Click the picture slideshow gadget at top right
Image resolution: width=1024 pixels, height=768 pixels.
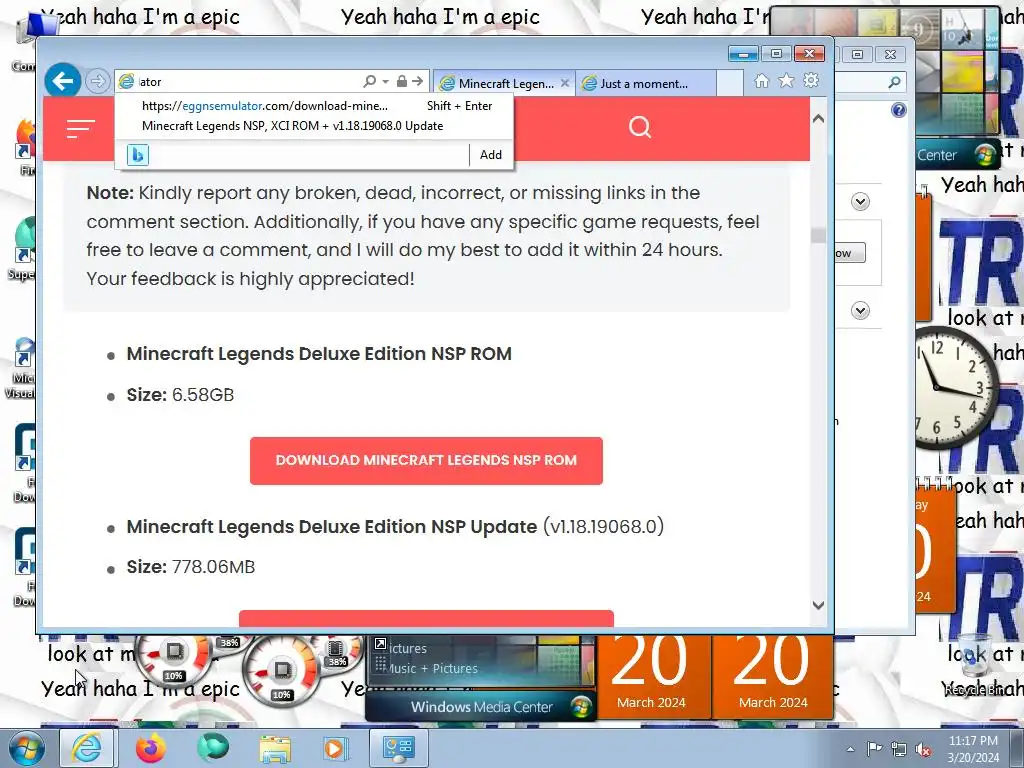(x=957, y=72)
